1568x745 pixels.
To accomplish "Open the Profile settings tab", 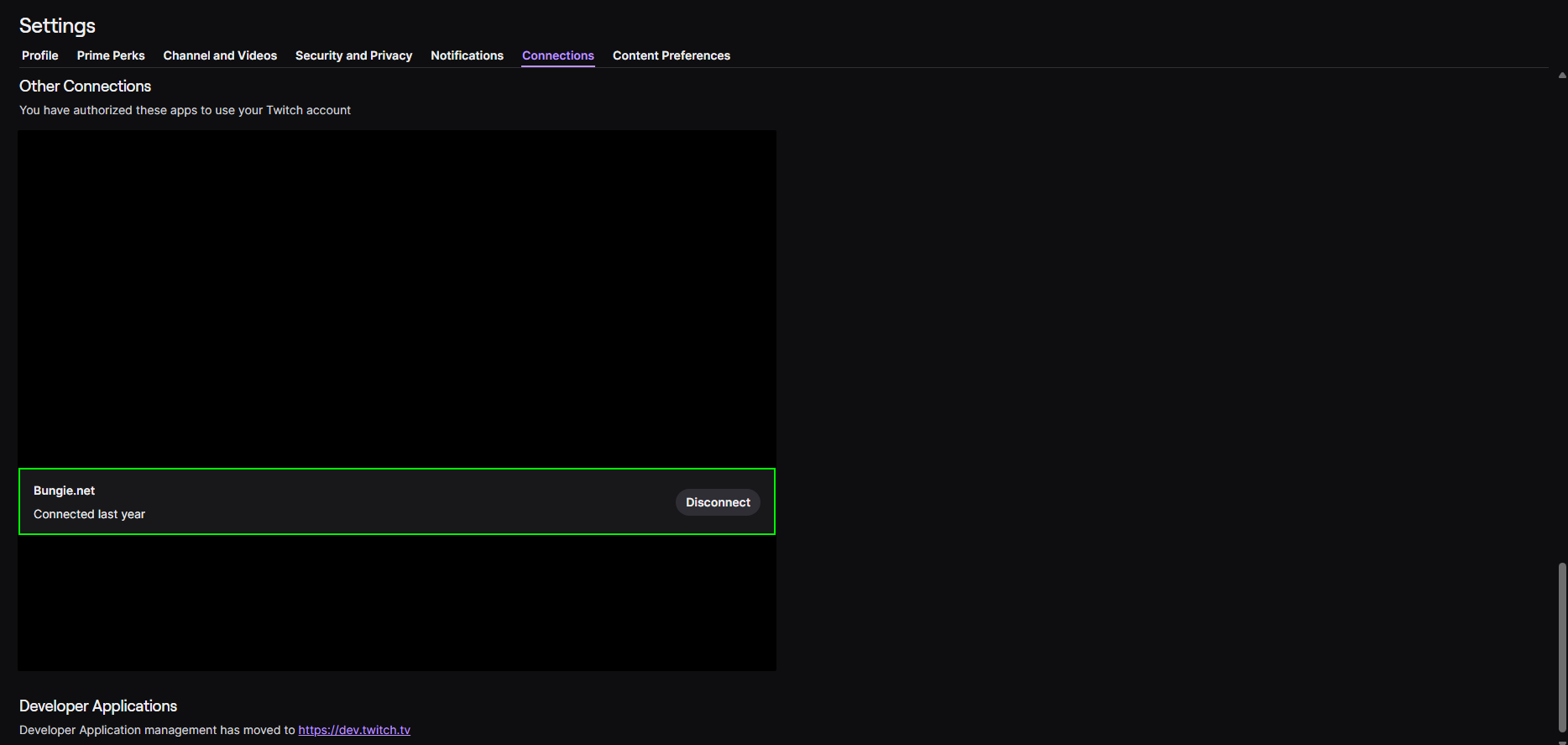I will tap(39, 55).
